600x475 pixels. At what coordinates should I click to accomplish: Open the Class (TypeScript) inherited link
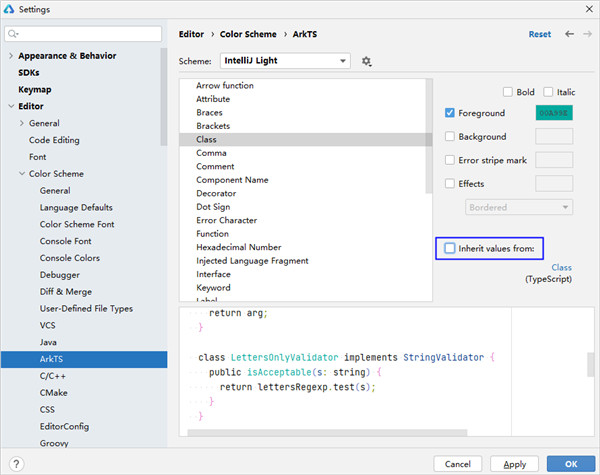point(561,268)
